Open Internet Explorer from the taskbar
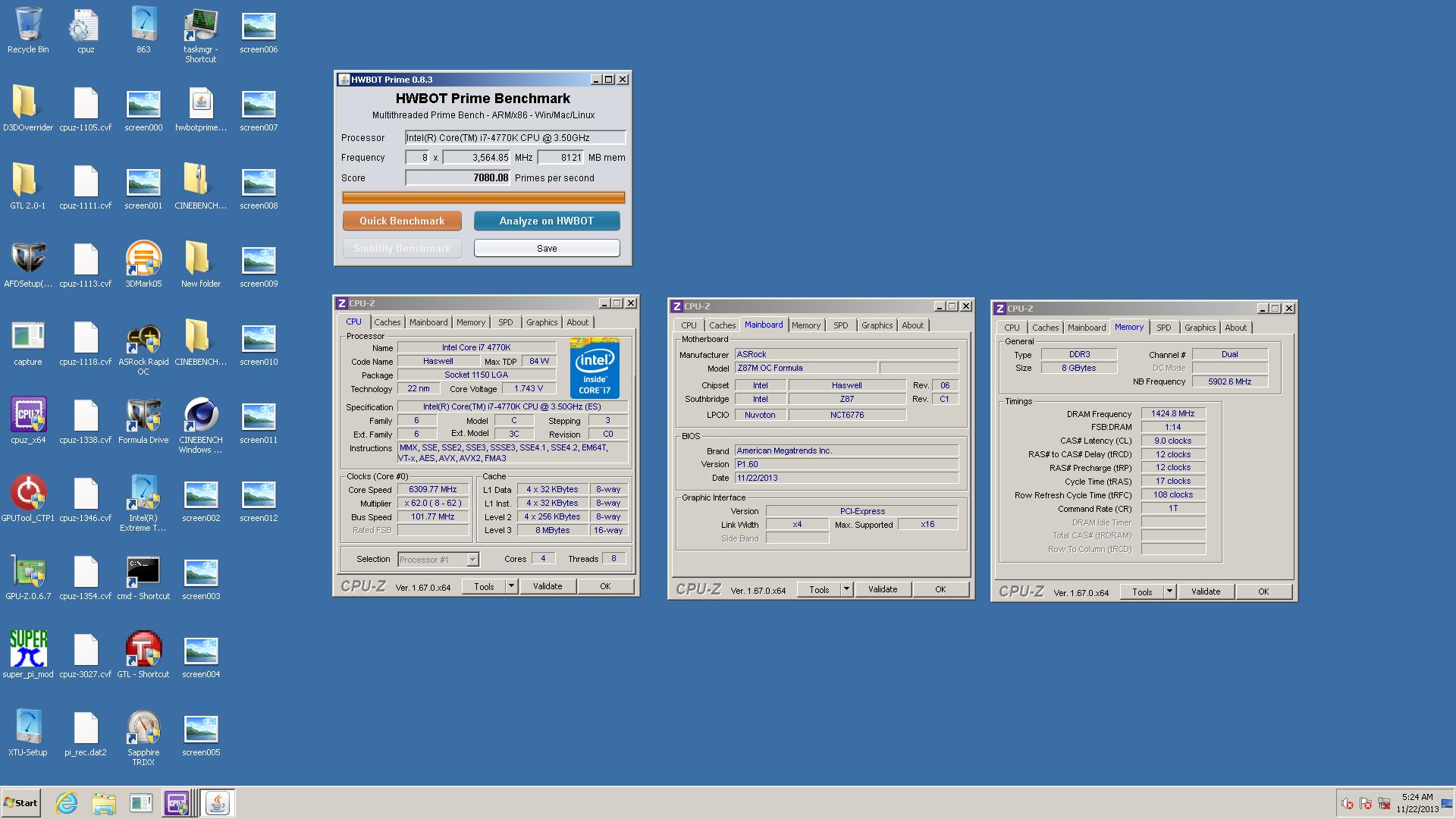The width and height of the screenshot is (1456, 819). [67, 803]
